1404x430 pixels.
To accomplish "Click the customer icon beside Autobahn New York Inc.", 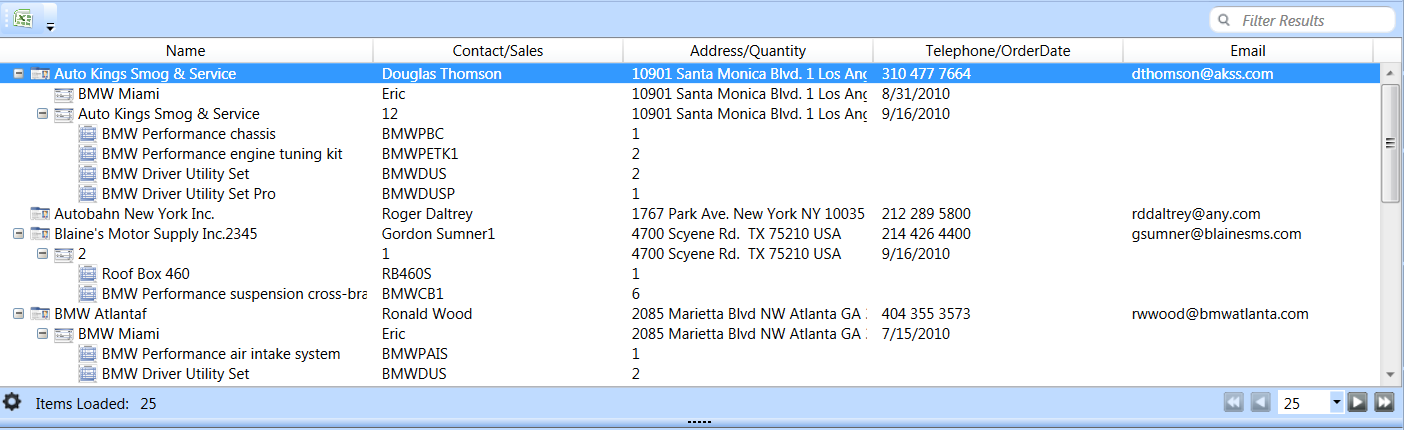I will click(x=40, y=214).
